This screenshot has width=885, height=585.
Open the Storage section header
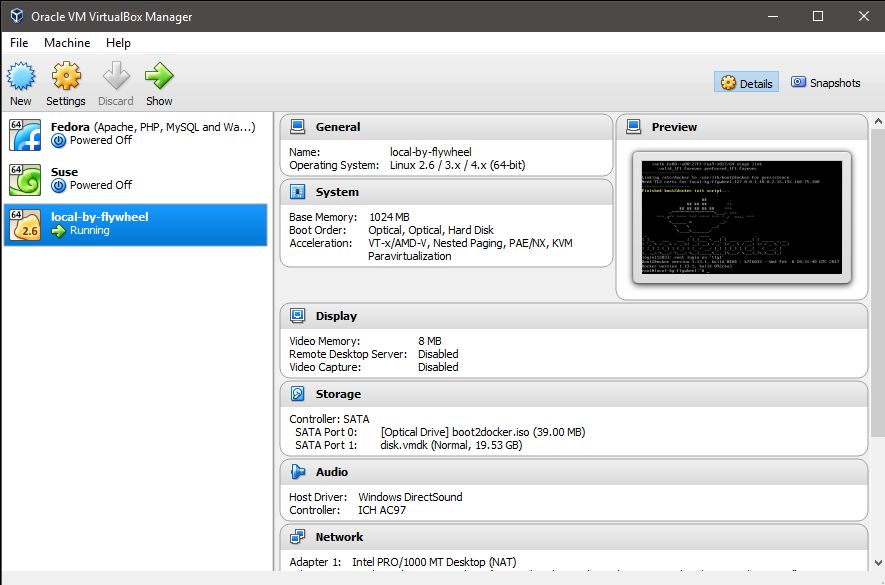coord(573,394)
